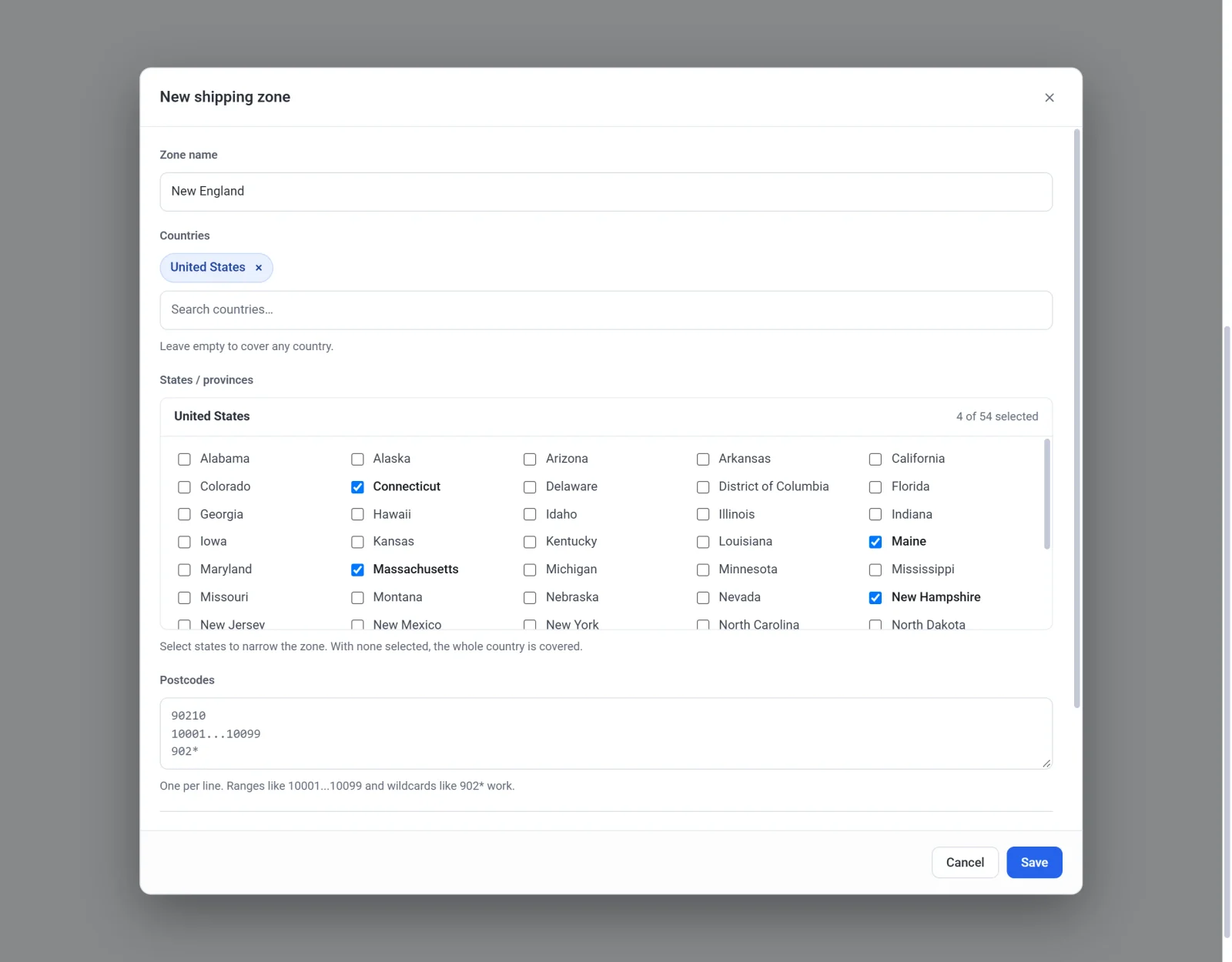Viewport: 1232px width, 962px height.
Task: Check the Kansas checkbox
Action: coord(357,542)
